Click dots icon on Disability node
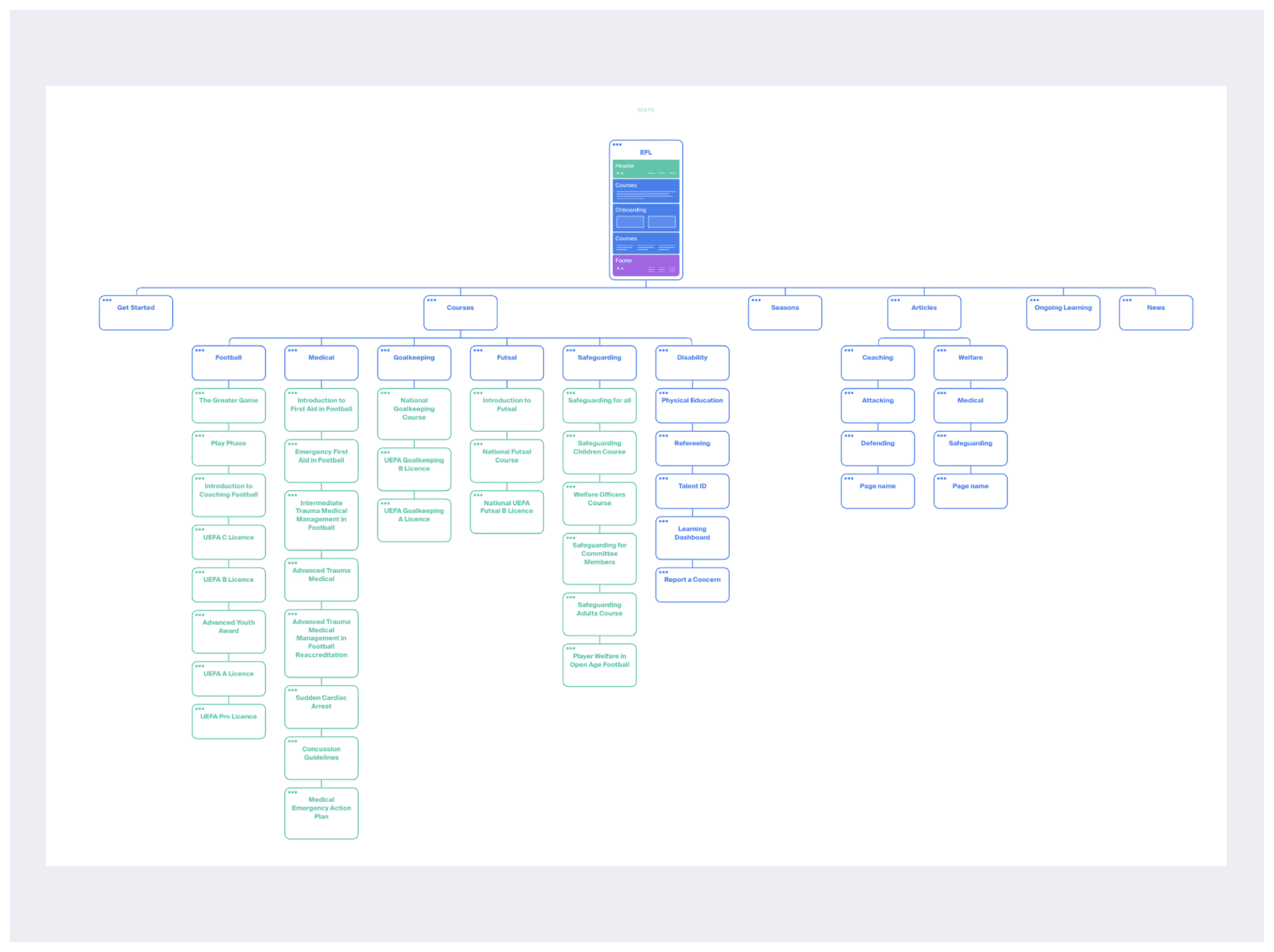The image size is (1274, 952). [x=664, y=350]
